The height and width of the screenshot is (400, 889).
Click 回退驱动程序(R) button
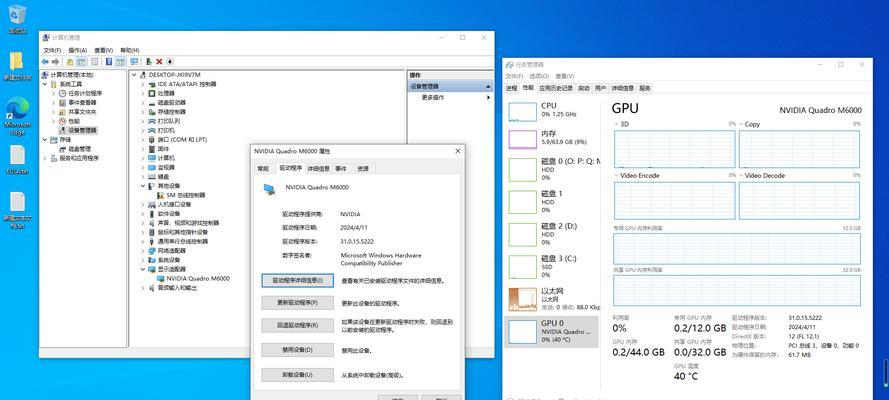[298, 326]
